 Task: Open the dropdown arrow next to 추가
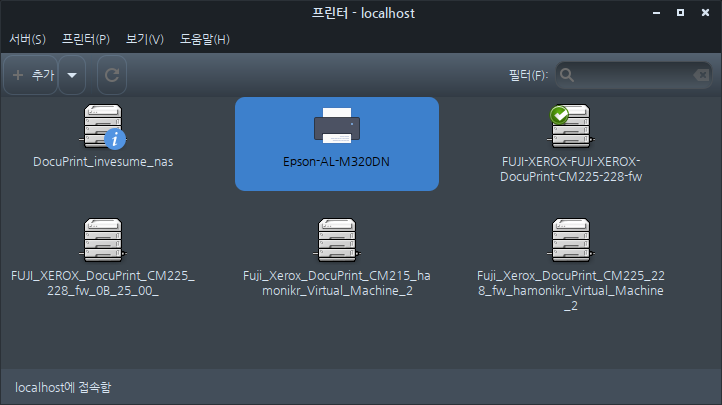click(x=72, y=75)
